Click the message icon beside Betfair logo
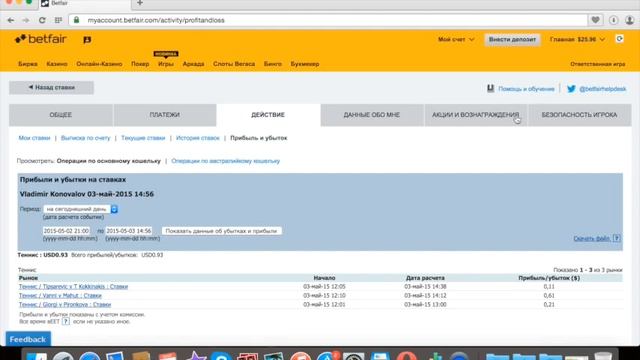640x360 pixels. 87,40
